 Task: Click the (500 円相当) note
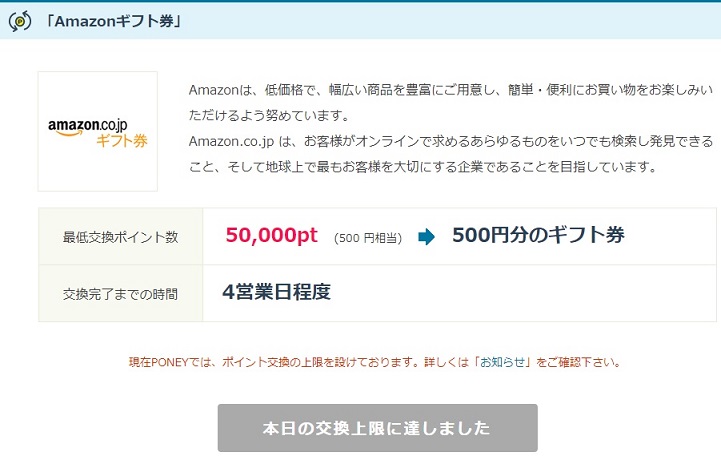coord(368,238)
